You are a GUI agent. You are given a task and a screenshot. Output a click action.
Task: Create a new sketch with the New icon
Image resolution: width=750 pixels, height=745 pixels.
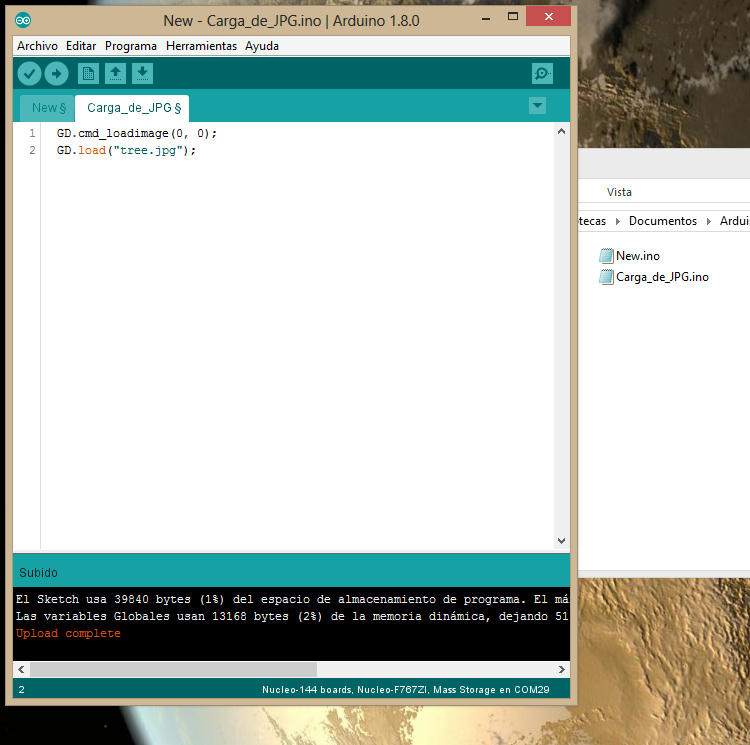pos(88,74)
